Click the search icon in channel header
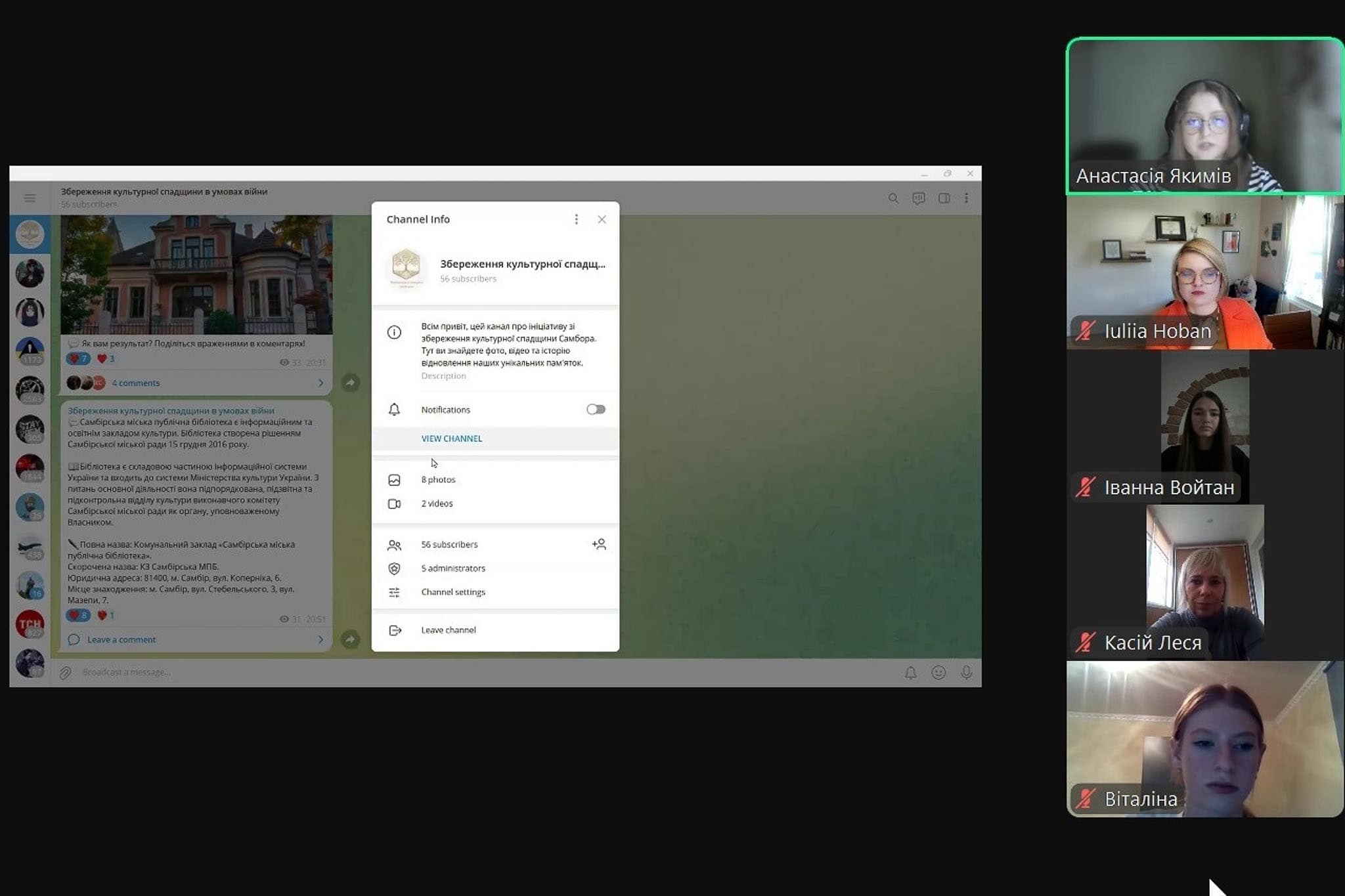Image resolution: width=1345 pixels, height=896 pixels. tap(893, 198)
